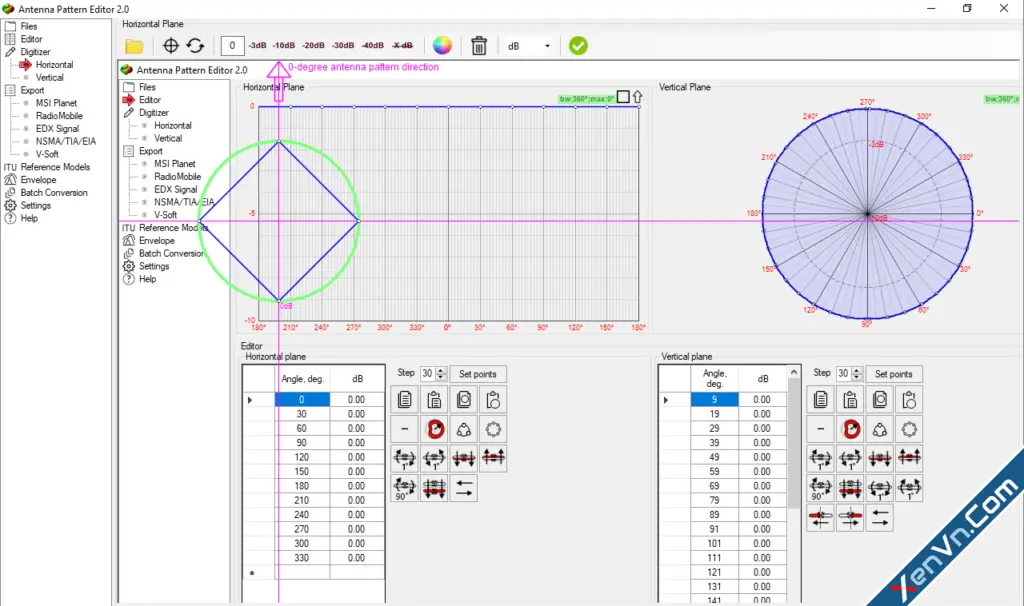The image size is (1024, 606).
Task: Select angle 180 row in Horizontal plane table
Action: [313, 486]
